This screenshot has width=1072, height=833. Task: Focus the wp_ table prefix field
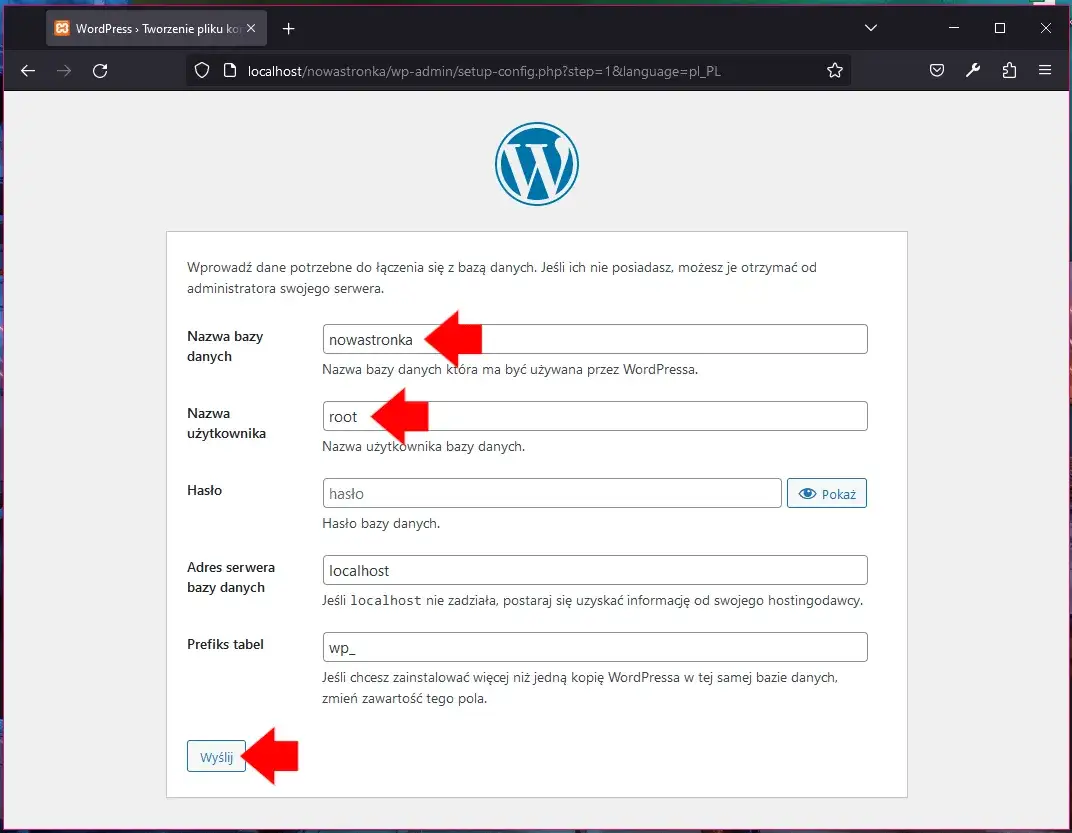click(594, 647)
